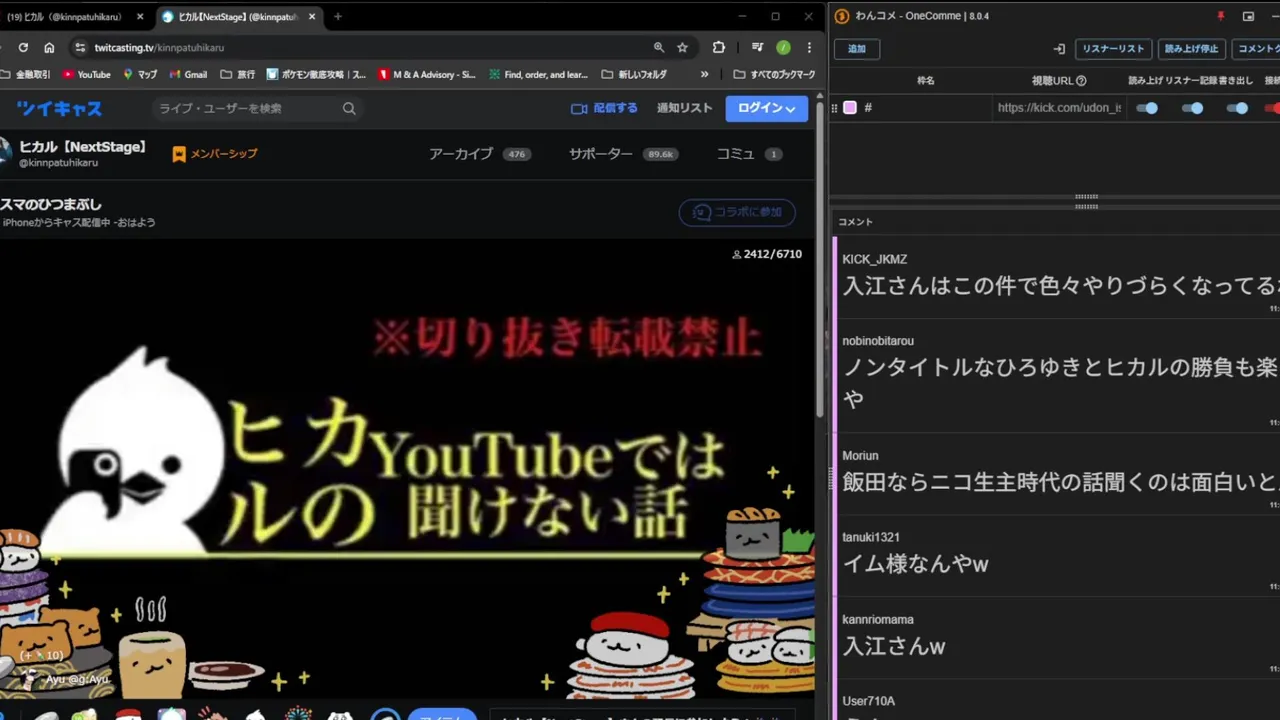Open the アーカイブ tab
The height and width of the screenshot is (720, 1280).
coord(479,154)
